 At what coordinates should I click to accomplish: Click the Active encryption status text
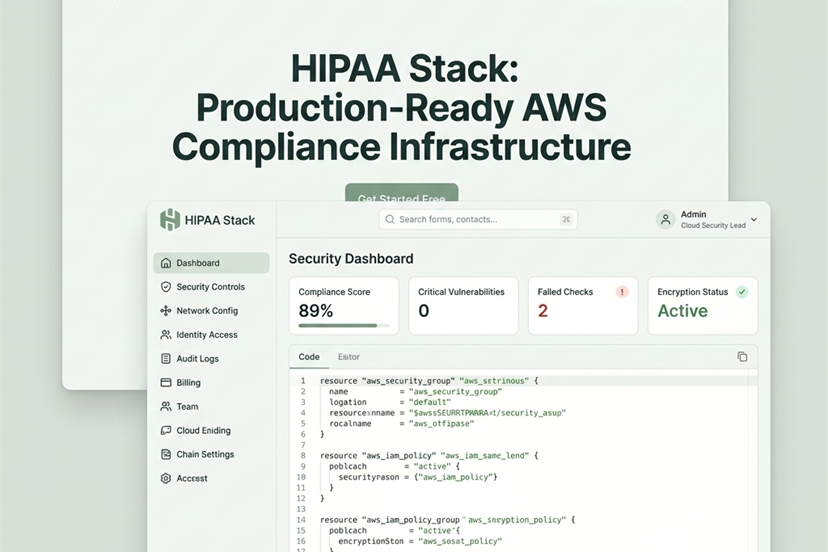point(682,311)
